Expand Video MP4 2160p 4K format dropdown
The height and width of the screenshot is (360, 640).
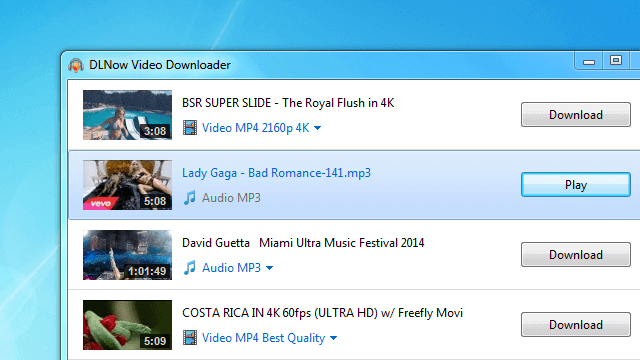262,128
